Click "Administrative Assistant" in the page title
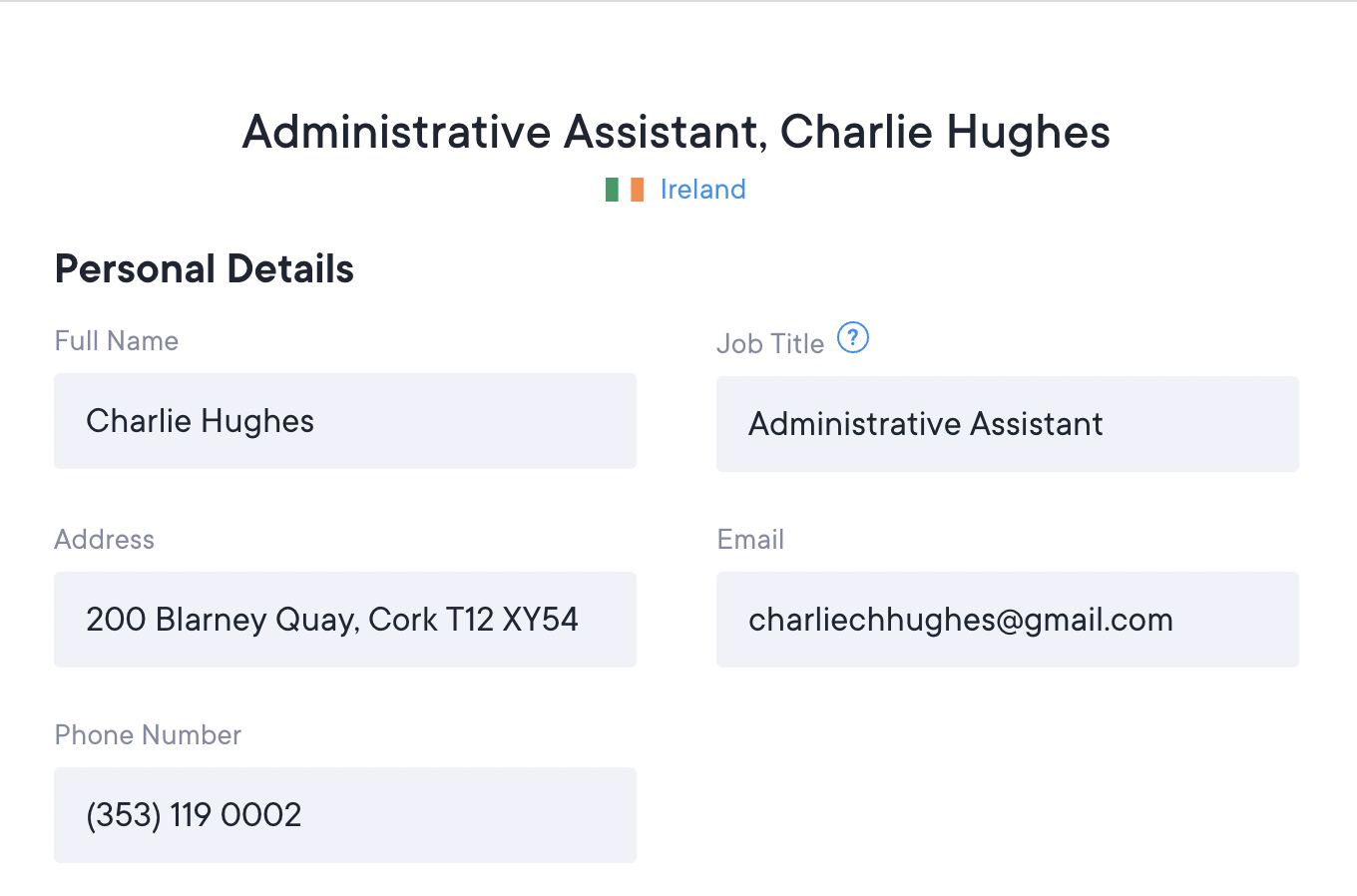1357x896 pixels. pos(503,133)
